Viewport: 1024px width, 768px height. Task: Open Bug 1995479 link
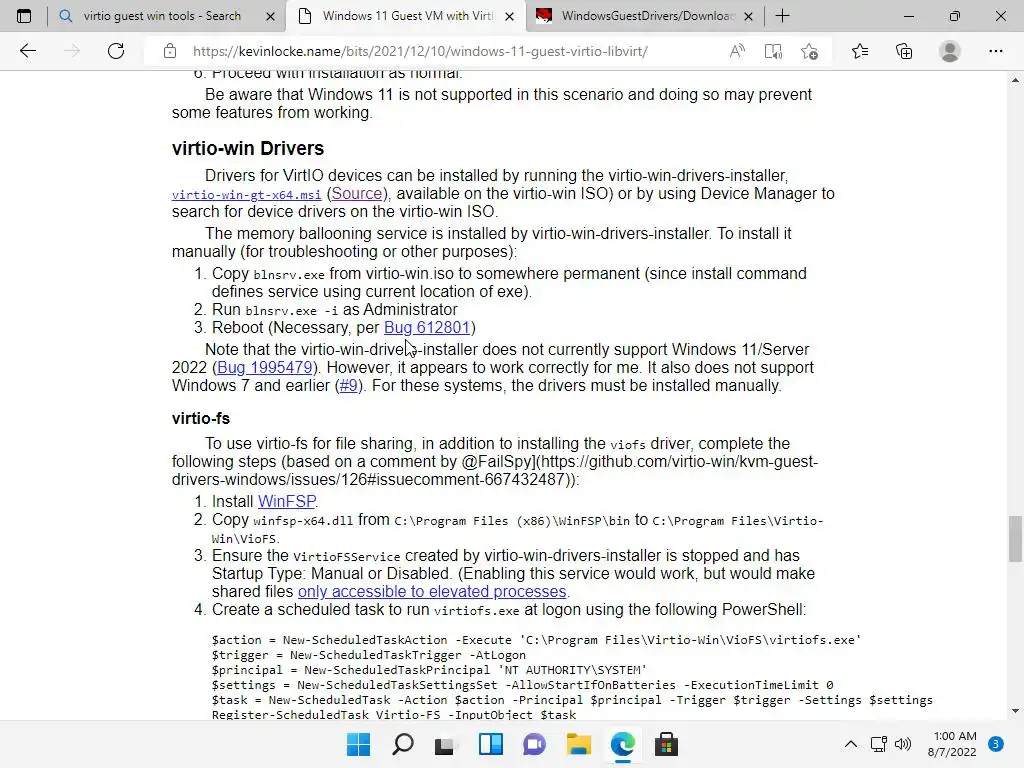(264, 367)
